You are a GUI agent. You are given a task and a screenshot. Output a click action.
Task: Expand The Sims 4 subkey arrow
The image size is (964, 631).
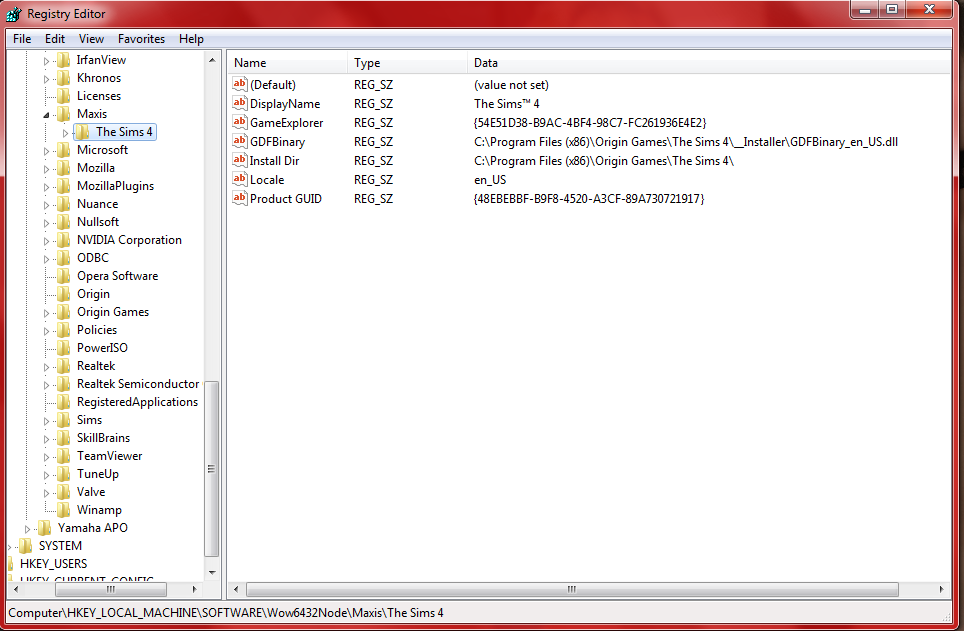tap(65, 132)
